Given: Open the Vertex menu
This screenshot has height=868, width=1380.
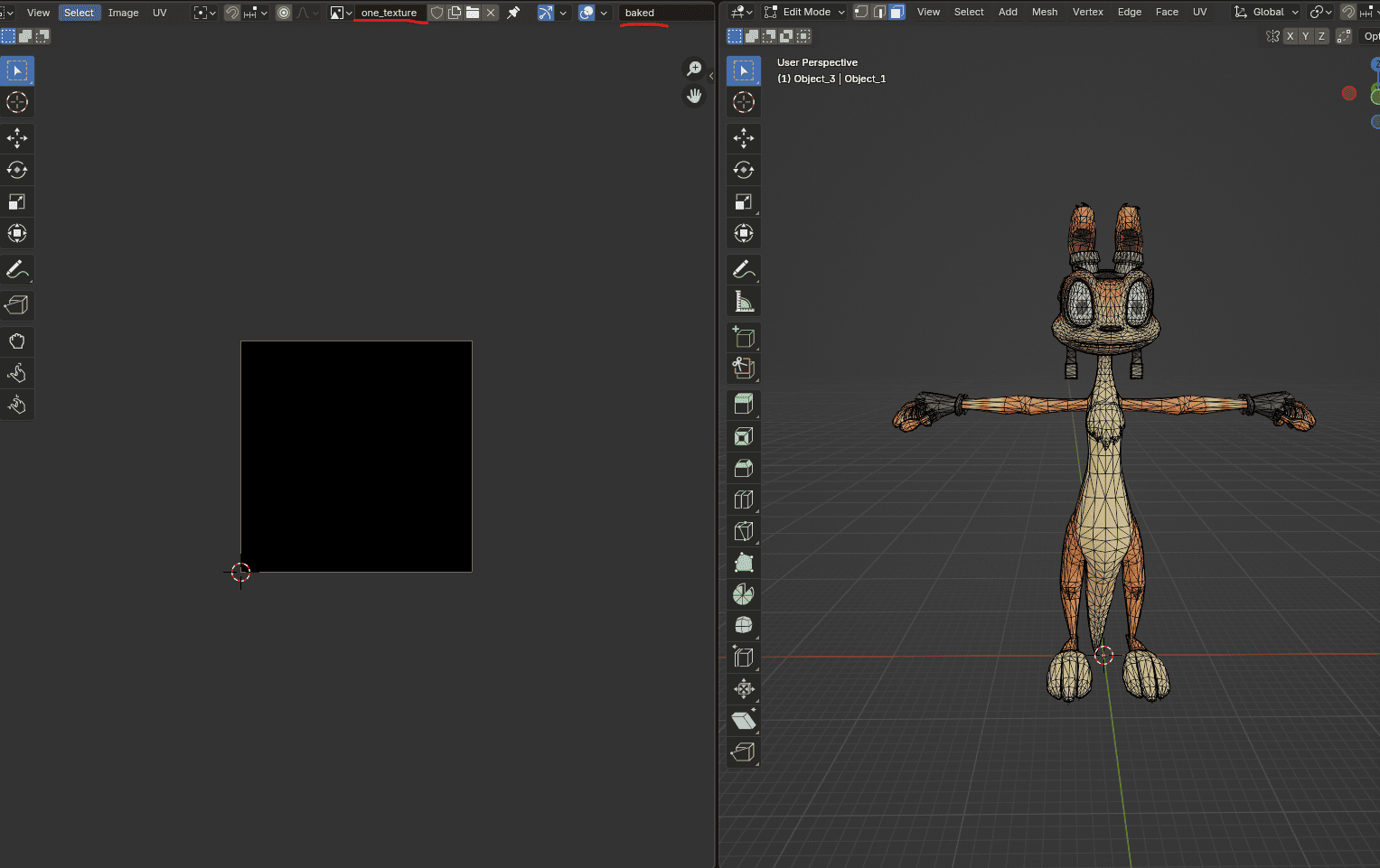Looking at the screenshot, I should pos(1088,12).
